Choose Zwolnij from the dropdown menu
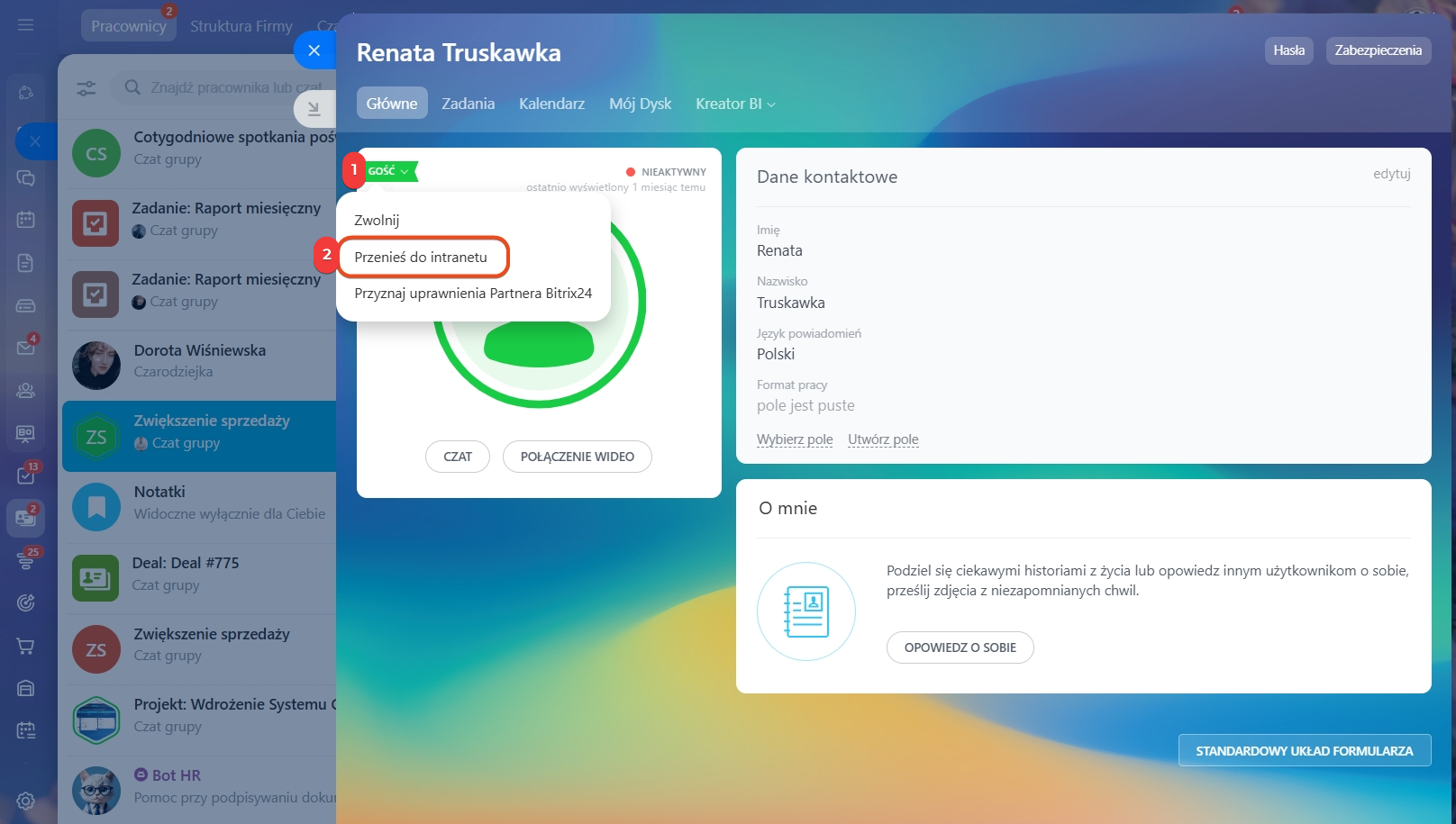1456x824 pixels. coord(377,221)
